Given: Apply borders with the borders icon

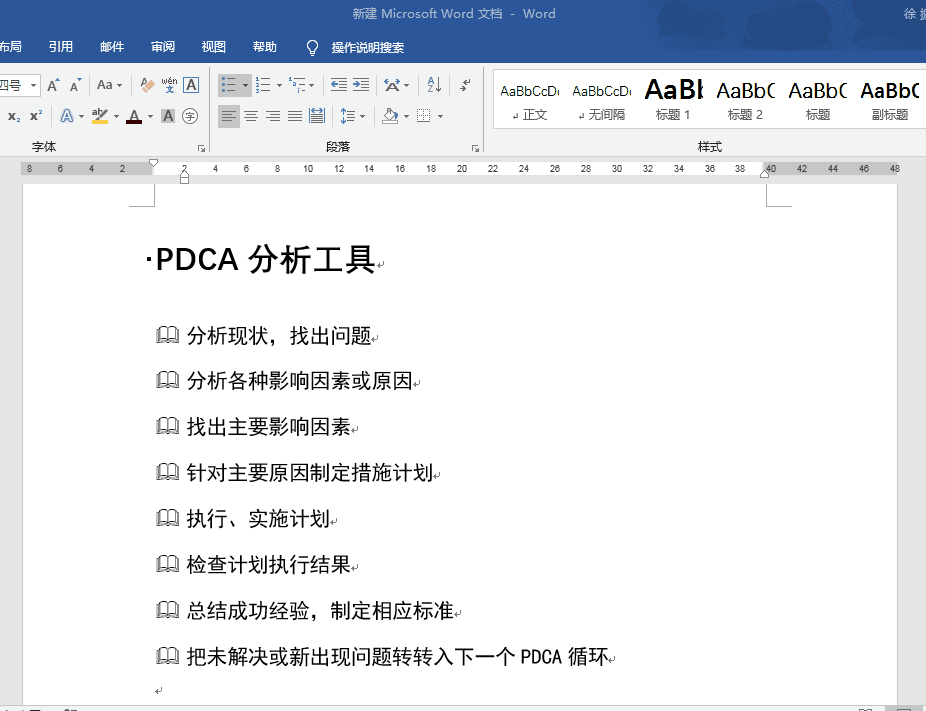Looking at the screenshot, I should point(423,116).
